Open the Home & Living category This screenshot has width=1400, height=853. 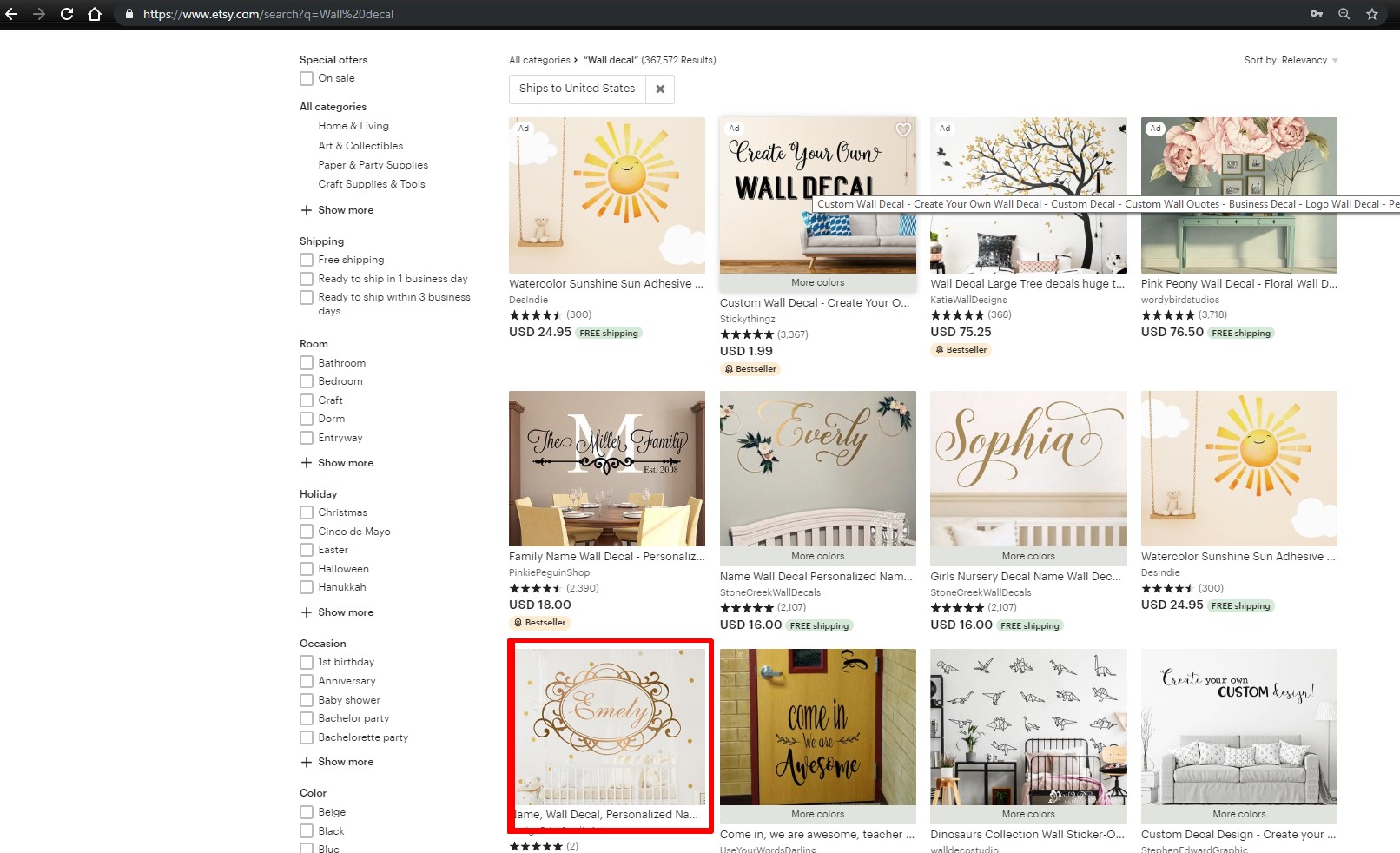pos(353,126)
